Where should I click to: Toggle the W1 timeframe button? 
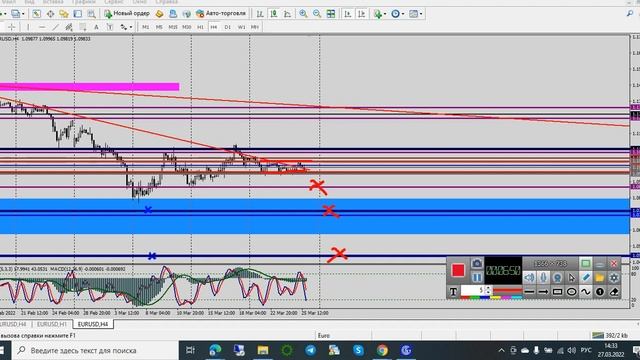click(242, 27)
